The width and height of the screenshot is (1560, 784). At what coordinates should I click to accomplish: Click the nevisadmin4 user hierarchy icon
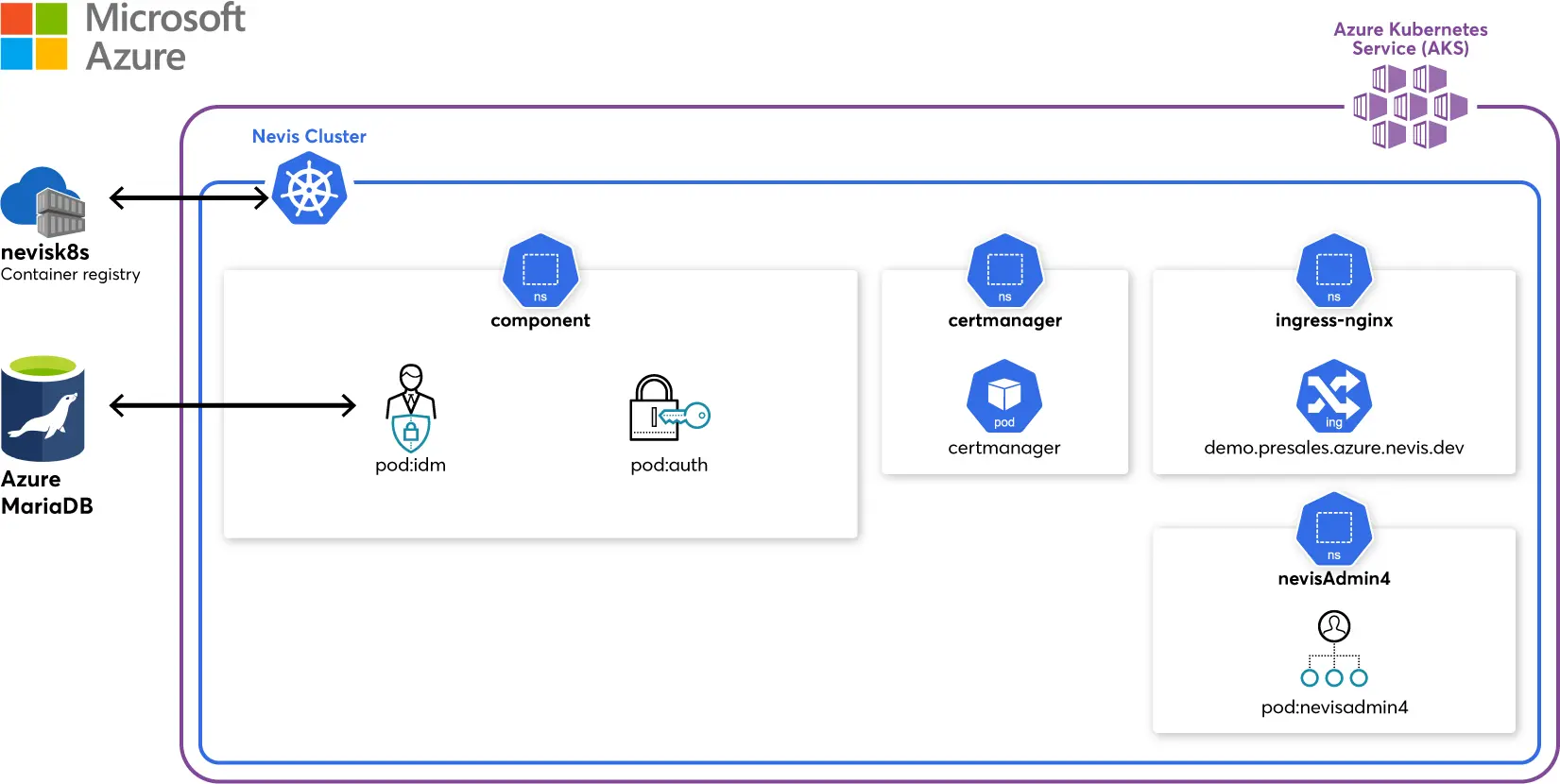(1334, 649)
